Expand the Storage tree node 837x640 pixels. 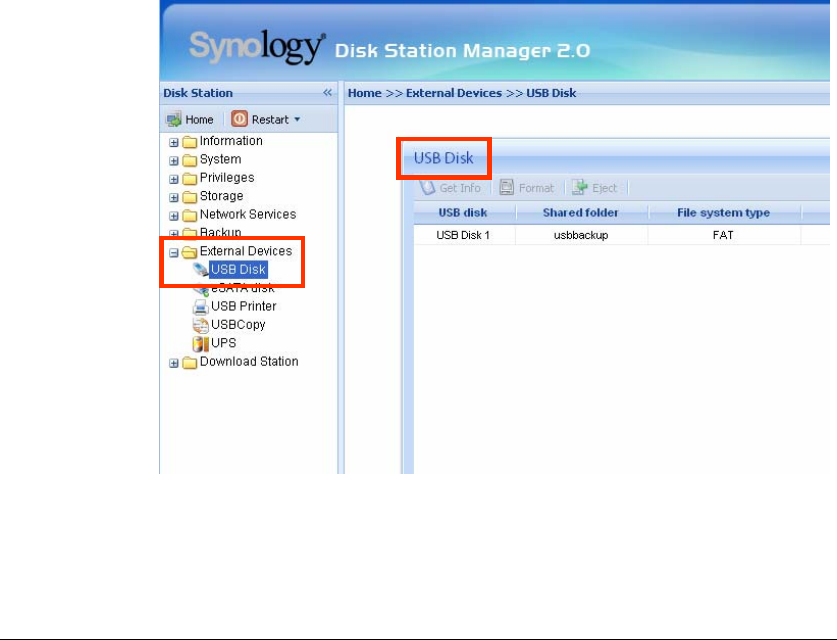coord(173,197)
